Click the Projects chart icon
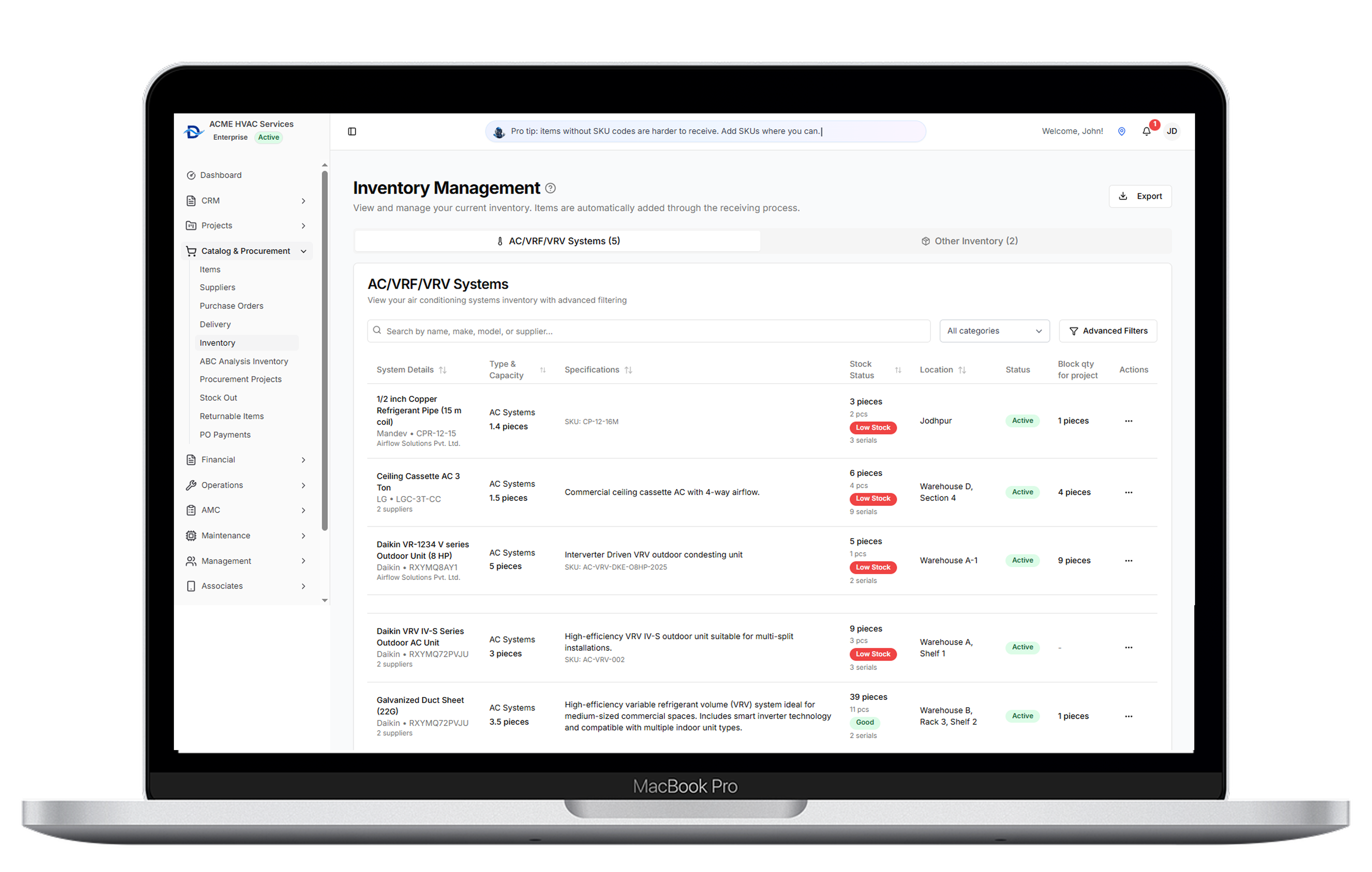1372x872 pixels. [191, 226]
